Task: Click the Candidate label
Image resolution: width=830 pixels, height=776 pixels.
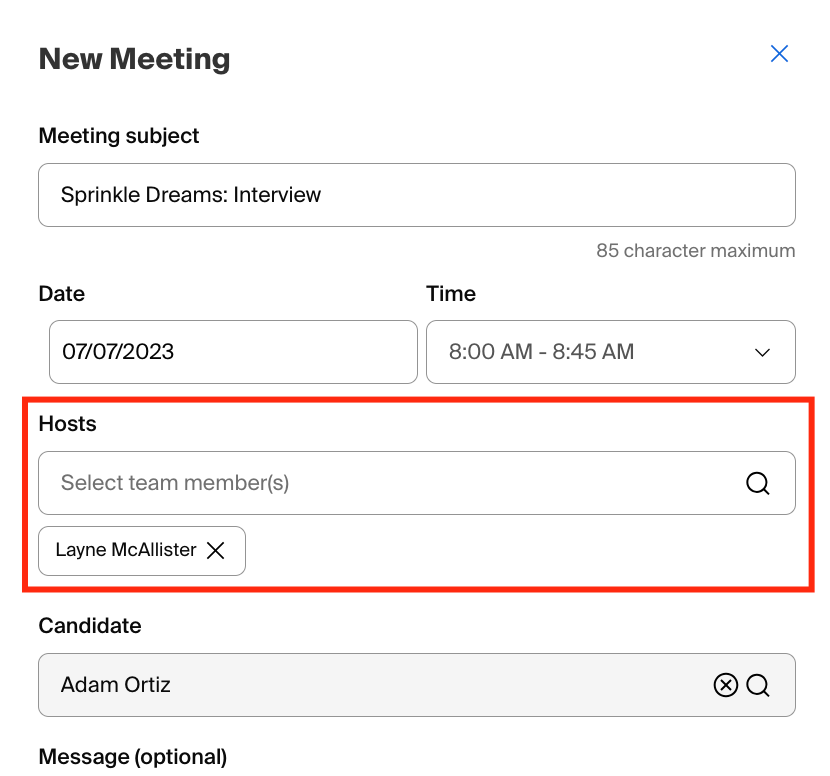Action: click(x=89, y=626)
